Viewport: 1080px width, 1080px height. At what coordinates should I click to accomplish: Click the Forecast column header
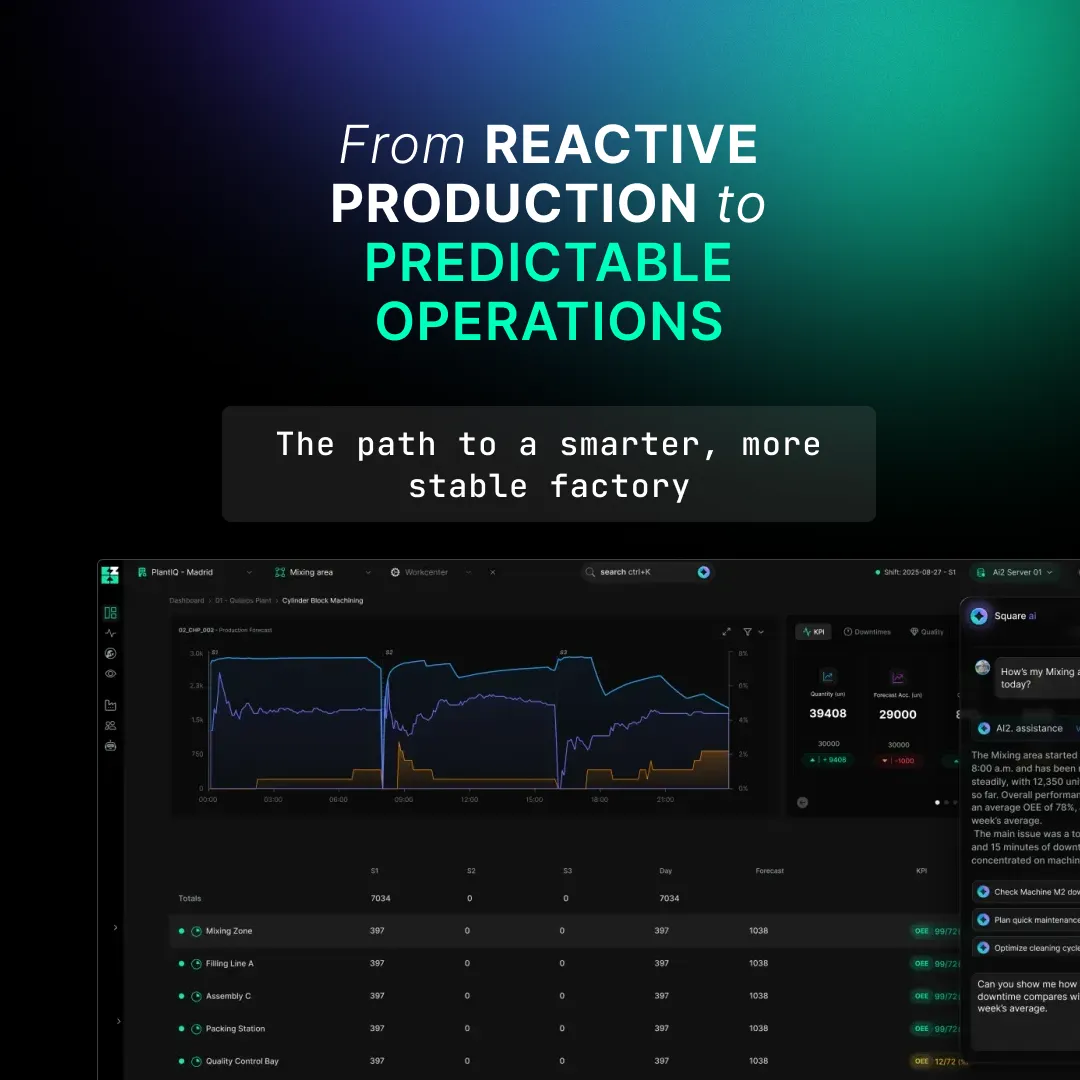click(769, 871)
